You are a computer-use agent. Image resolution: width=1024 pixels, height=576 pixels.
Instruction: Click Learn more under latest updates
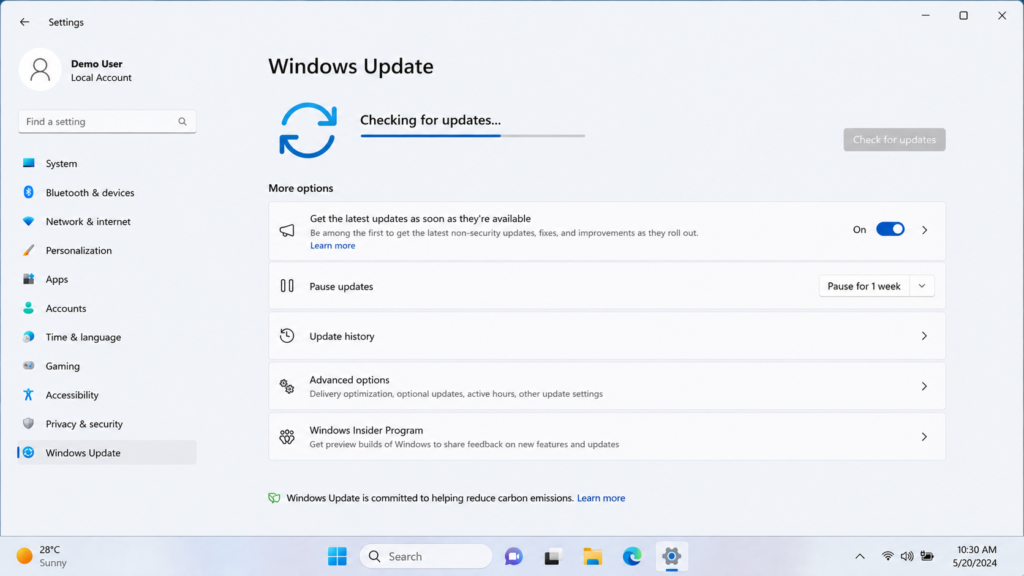click(x=332, y=246)
